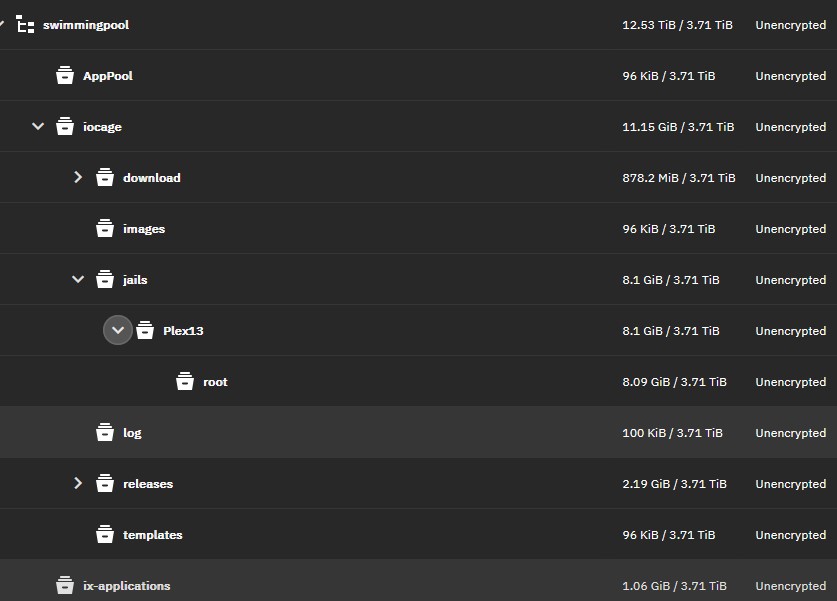Viewport: 837px width, 601px height.
Task: Click the templates dataset icon
Action: (x=105, y=534)
